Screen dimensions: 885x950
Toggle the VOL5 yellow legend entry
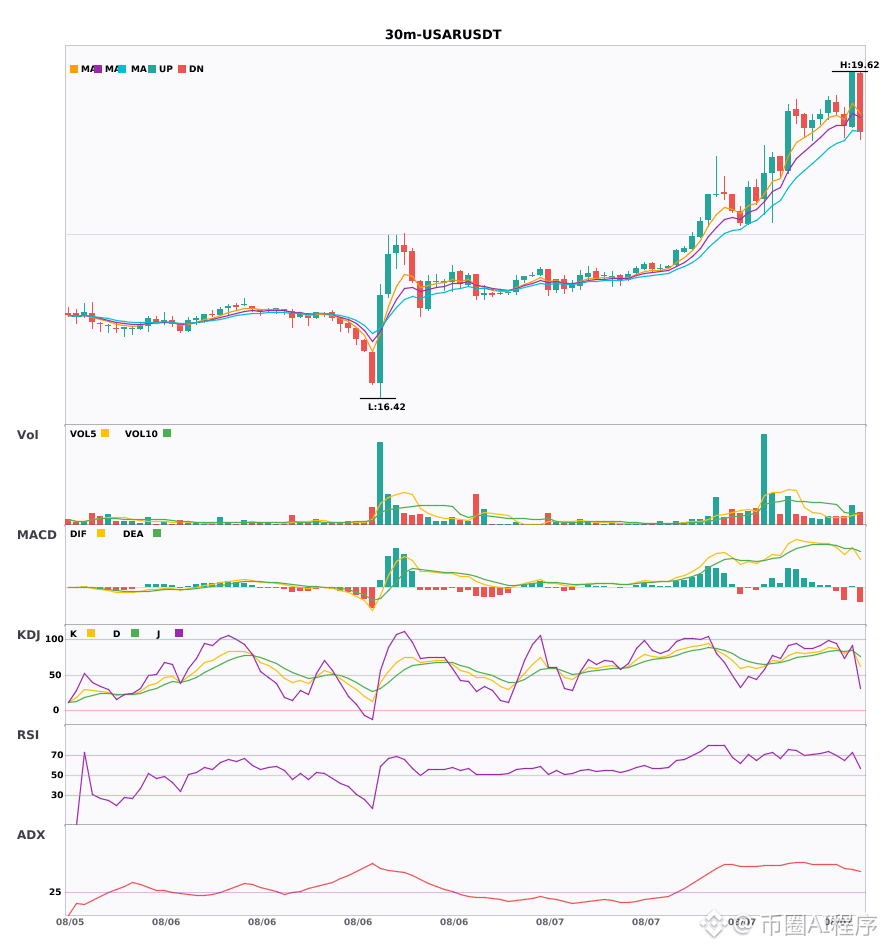(x=89, y=433)
